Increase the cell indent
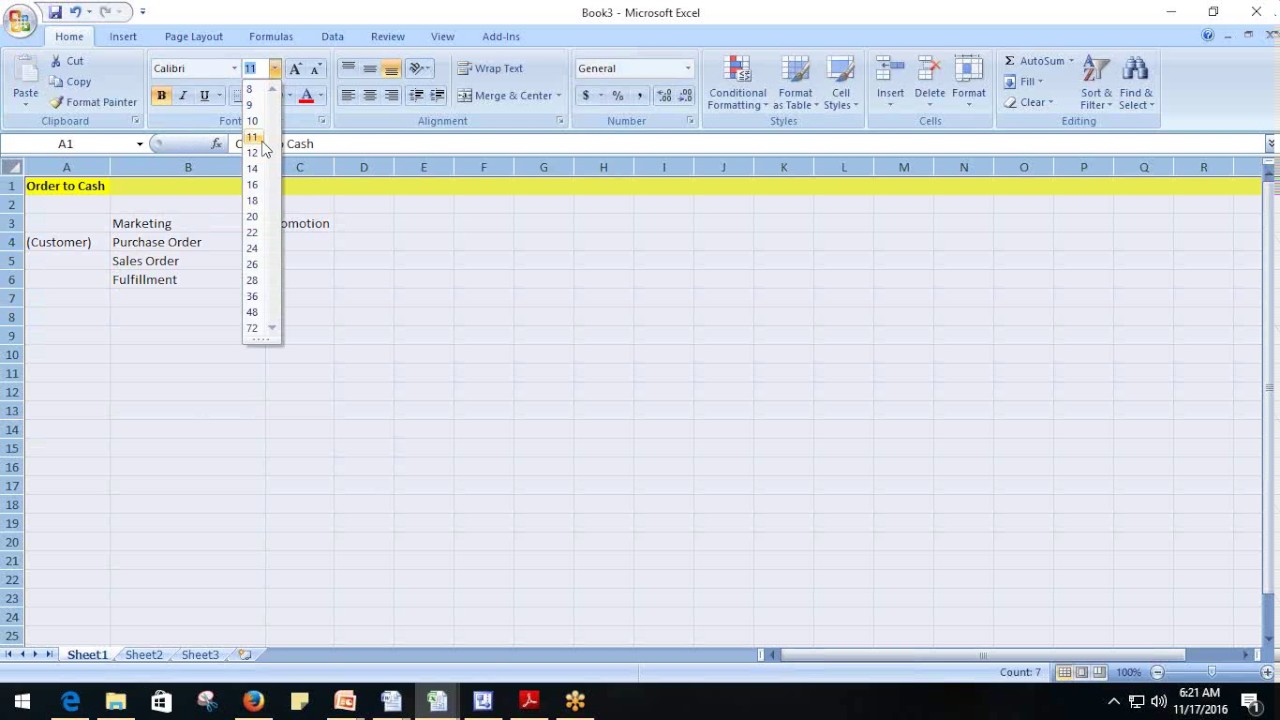 [x=437, y=95]
